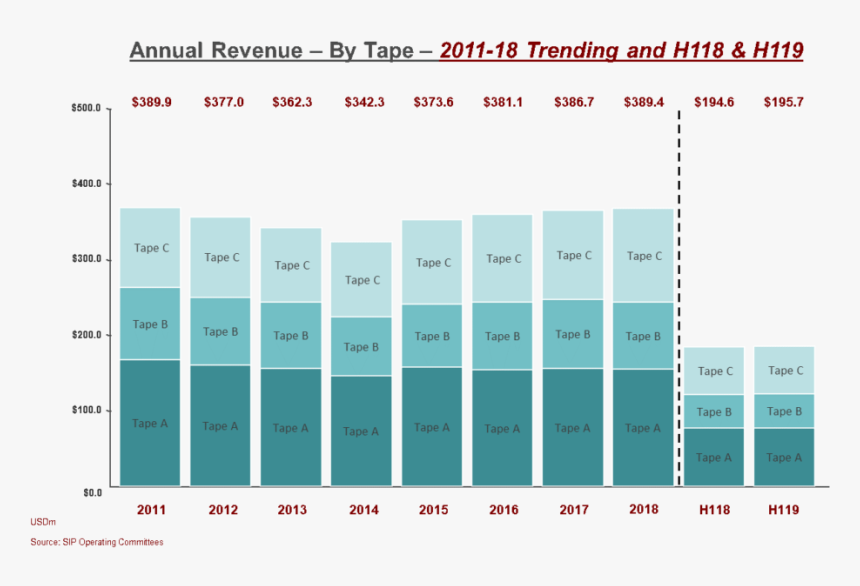Select the Tape A segment of the 2014 bar

[x=361, y=431]
